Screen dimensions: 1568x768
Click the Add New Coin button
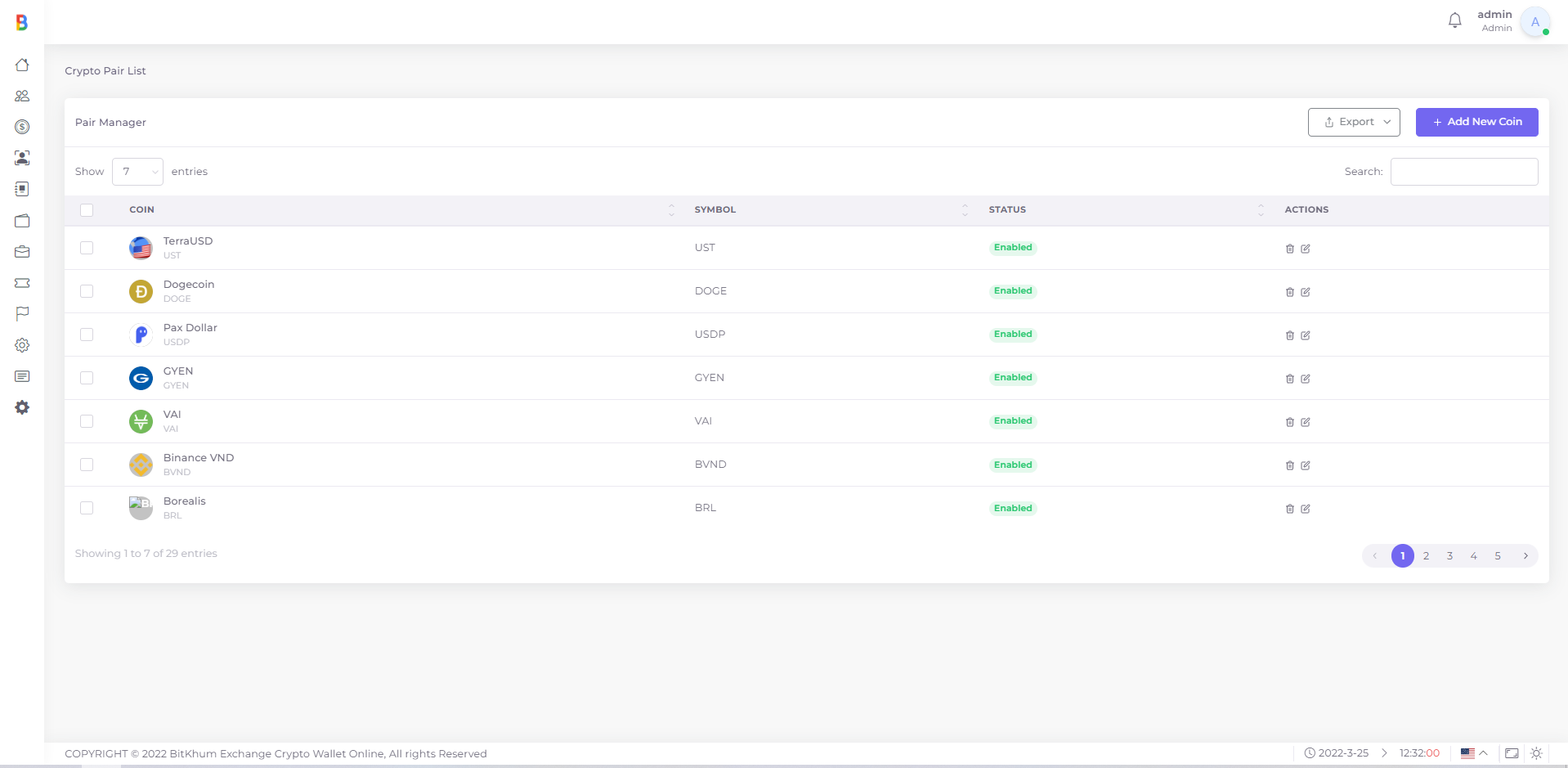point(1476,122)
